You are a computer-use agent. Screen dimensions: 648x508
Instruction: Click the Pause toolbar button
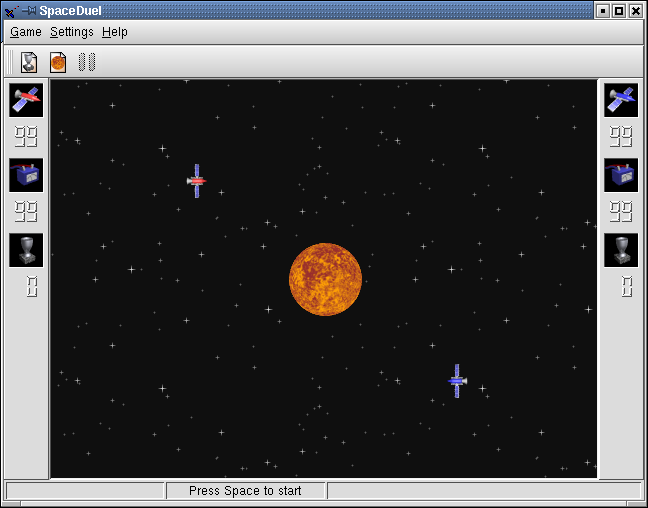[x=87, y=62]
